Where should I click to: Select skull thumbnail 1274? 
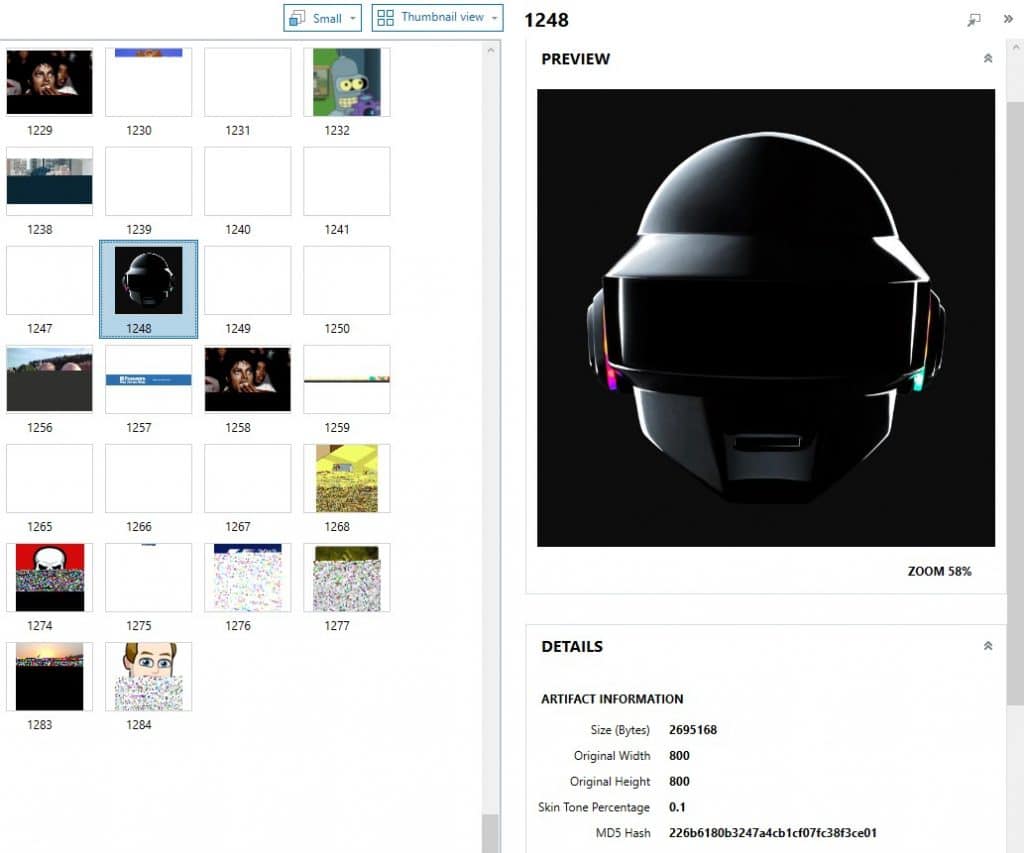coord(50,577)
